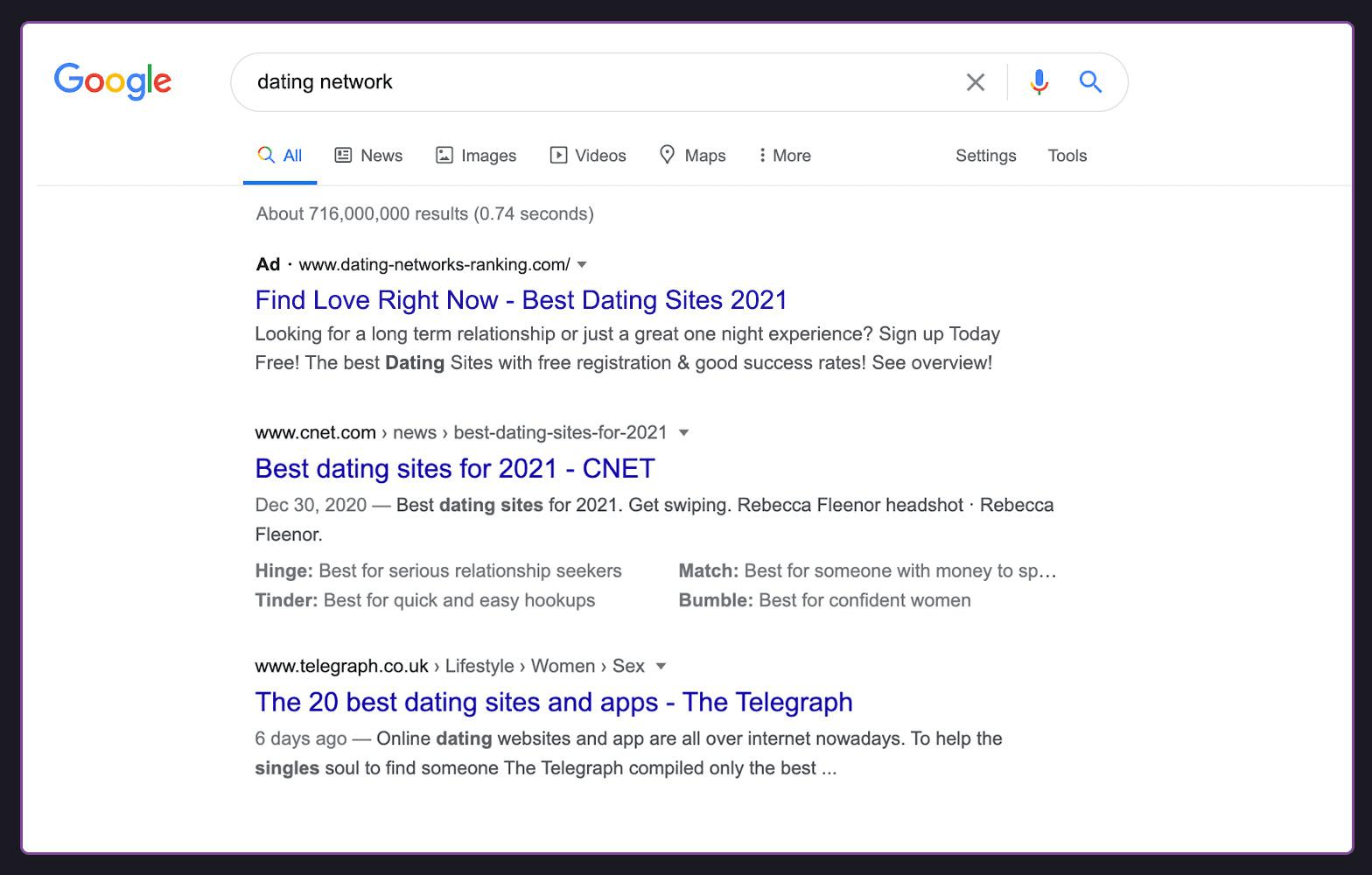
Task: Click the map pin icon beside Maps
Action: click(x=667, y=155)
